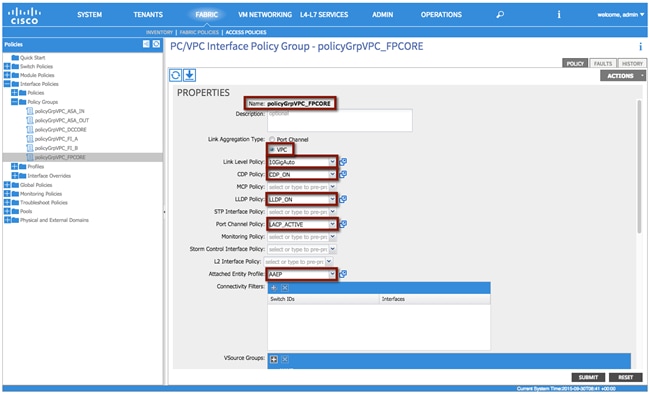Screen dimensions: 650x394
Task: Switch to the POLICY tab
Action: click(x=575, y=63)
